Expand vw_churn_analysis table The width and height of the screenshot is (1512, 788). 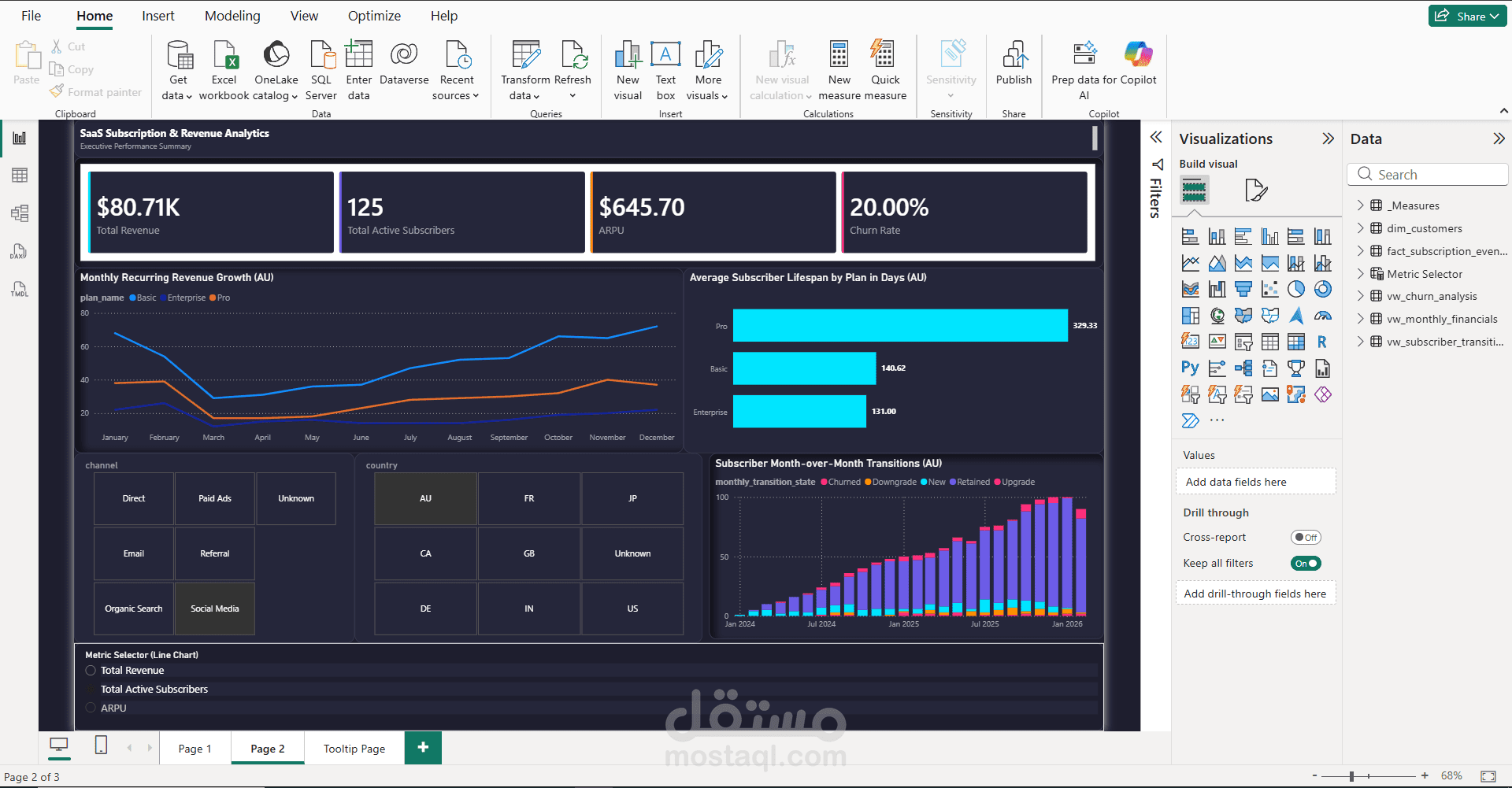click(1360, 296)
